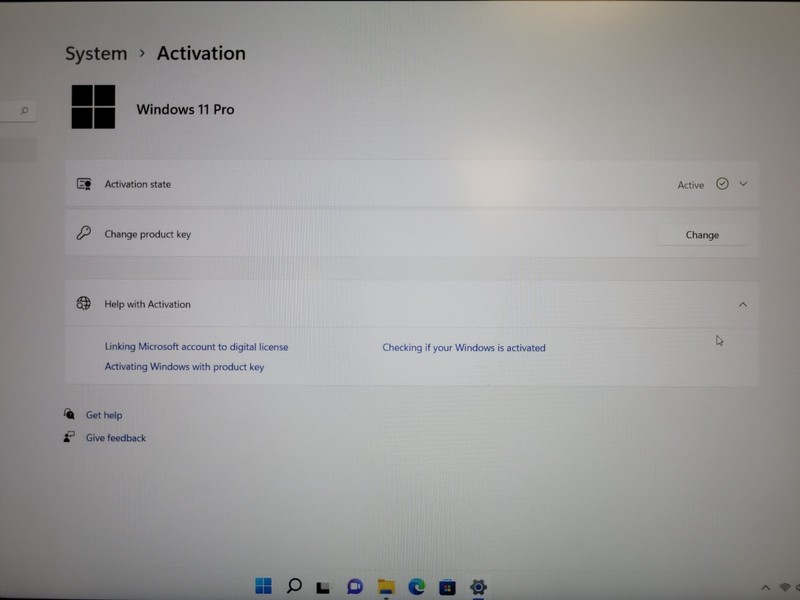This screenshot has width=800, height=600.
Task: Collapse the Help with Activation section
Action: (743, 305)
